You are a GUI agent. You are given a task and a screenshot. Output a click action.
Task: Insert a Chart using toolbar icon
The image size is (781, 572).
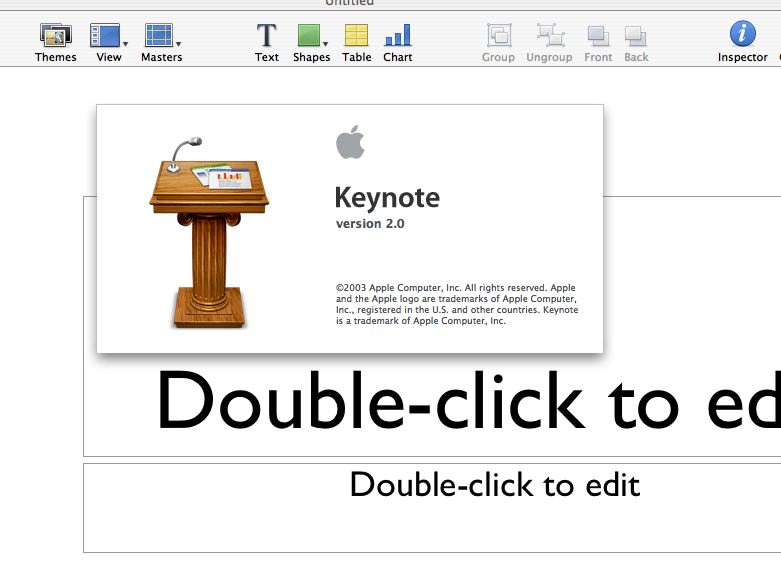397,35
